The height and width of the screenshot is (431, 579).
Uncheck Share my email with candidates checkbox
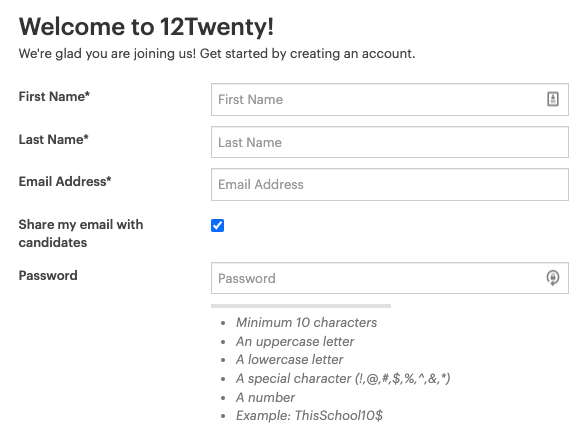[x=217, y=225]
